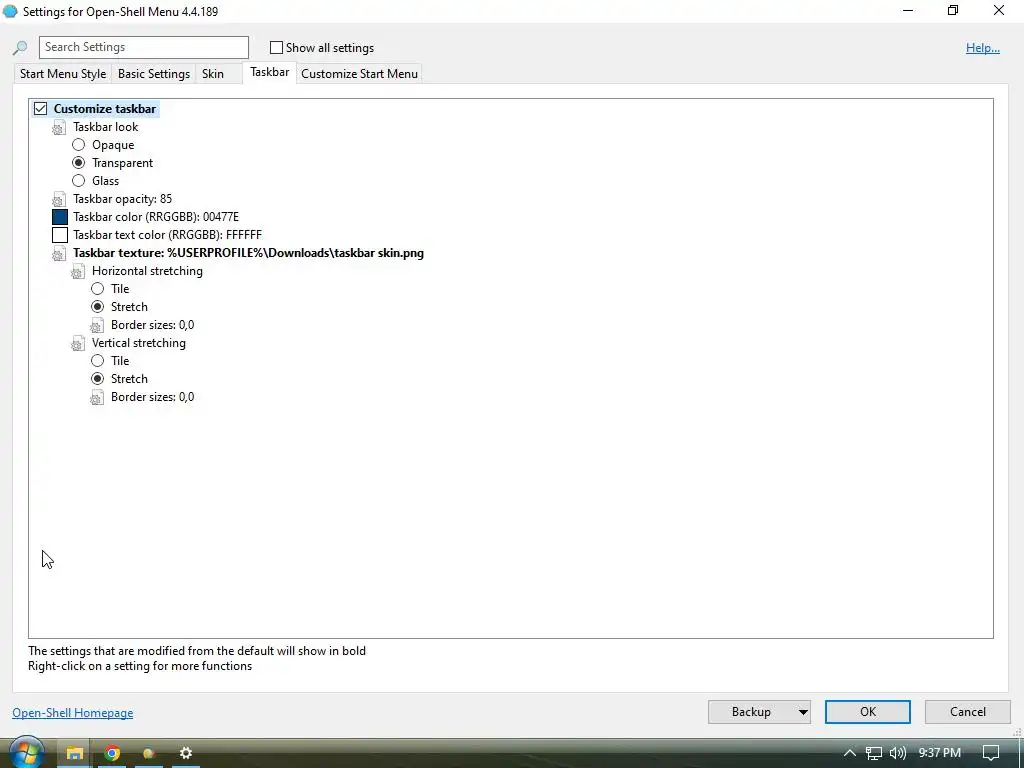Click the blue Taskbar color swatch
Image resolution: width=1024 pixels, height=768 pixels.
[59, 217]
